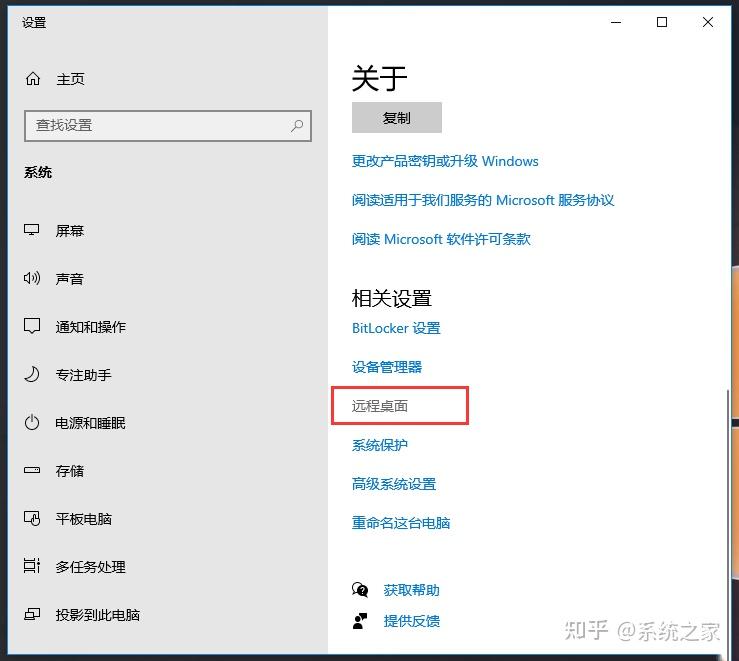Open 专注助手 settings

tap(83, 375)
